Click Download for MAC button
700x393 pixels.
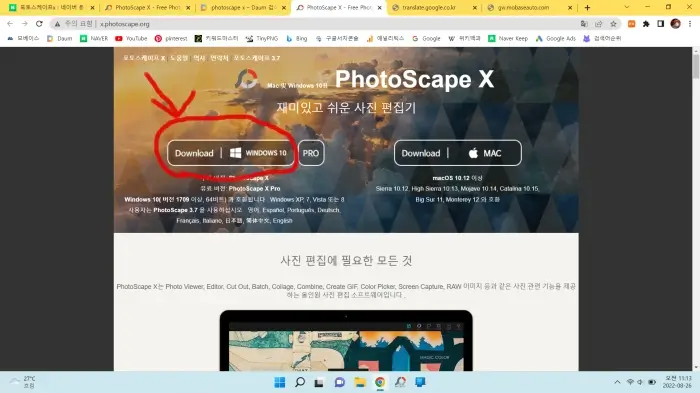point(458,153)
